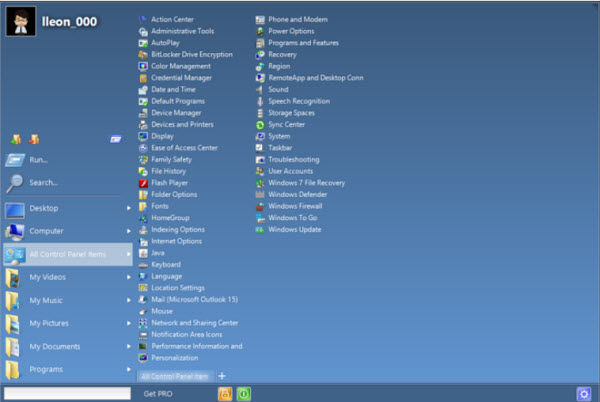Select the All Control Panel Items menu entry
The height and width of the screenshot is (402, 600).
click(x=68, y=254)
